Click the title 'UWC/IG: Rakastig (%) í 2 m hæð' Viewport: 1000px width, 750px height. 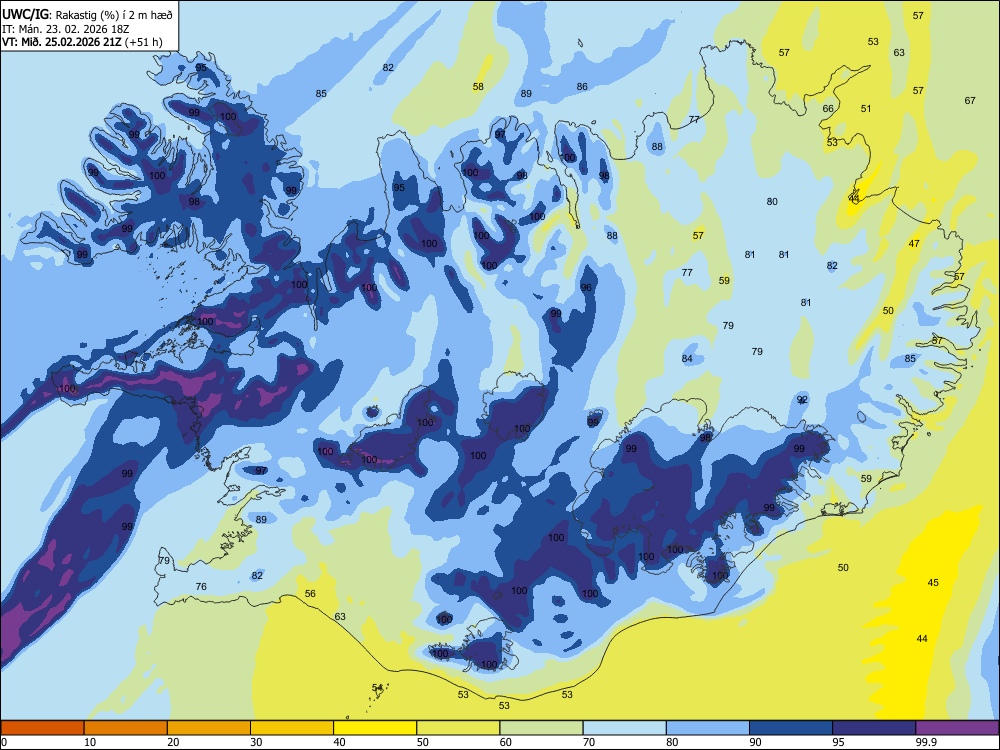tap(87, 15)
